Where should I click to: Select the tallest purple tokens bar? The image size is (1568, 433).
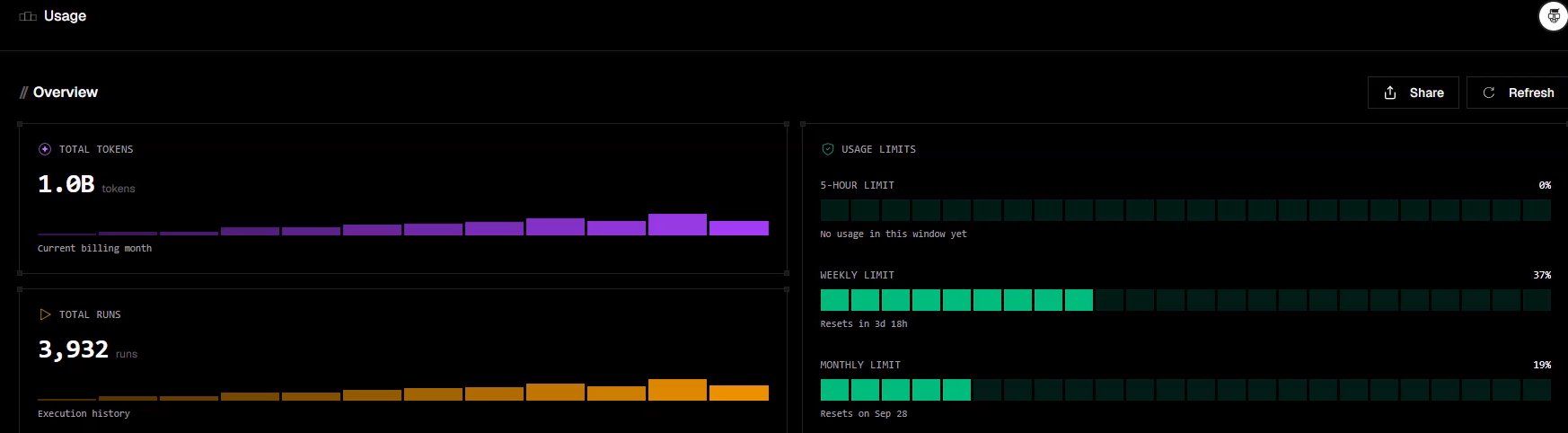(x=677, y=225)
